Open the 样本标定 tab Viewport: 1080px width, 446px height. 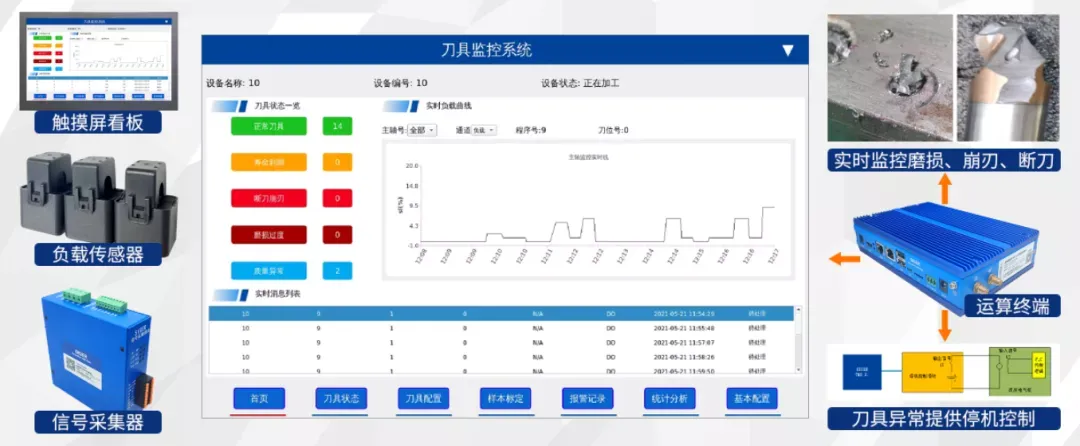pos(505,399)
